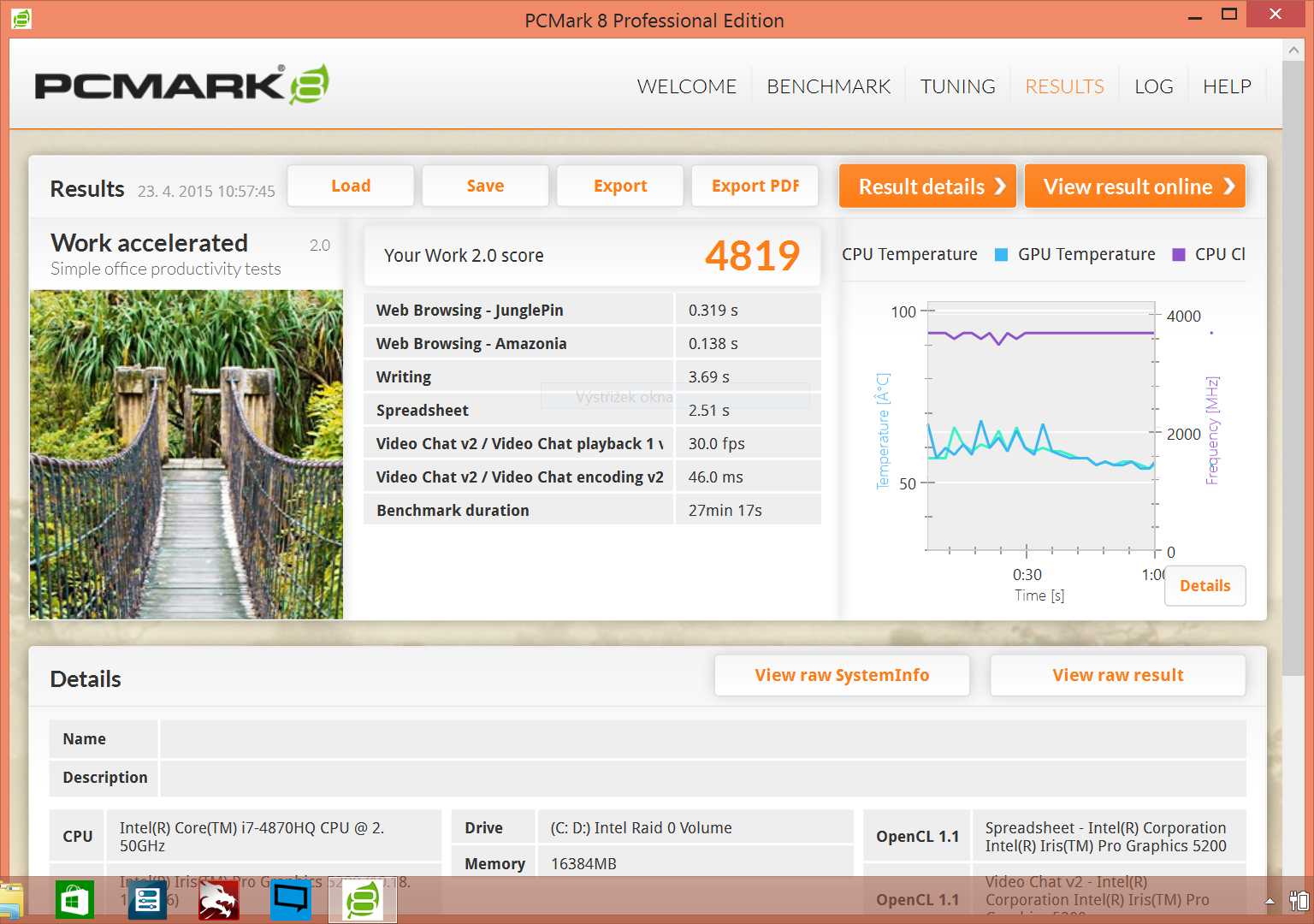Image resolution: width=1314 pixels, height=924 pixels.
Task: Toggle GPU Temperature legend blue swatch
Action: click(1001, 254)
